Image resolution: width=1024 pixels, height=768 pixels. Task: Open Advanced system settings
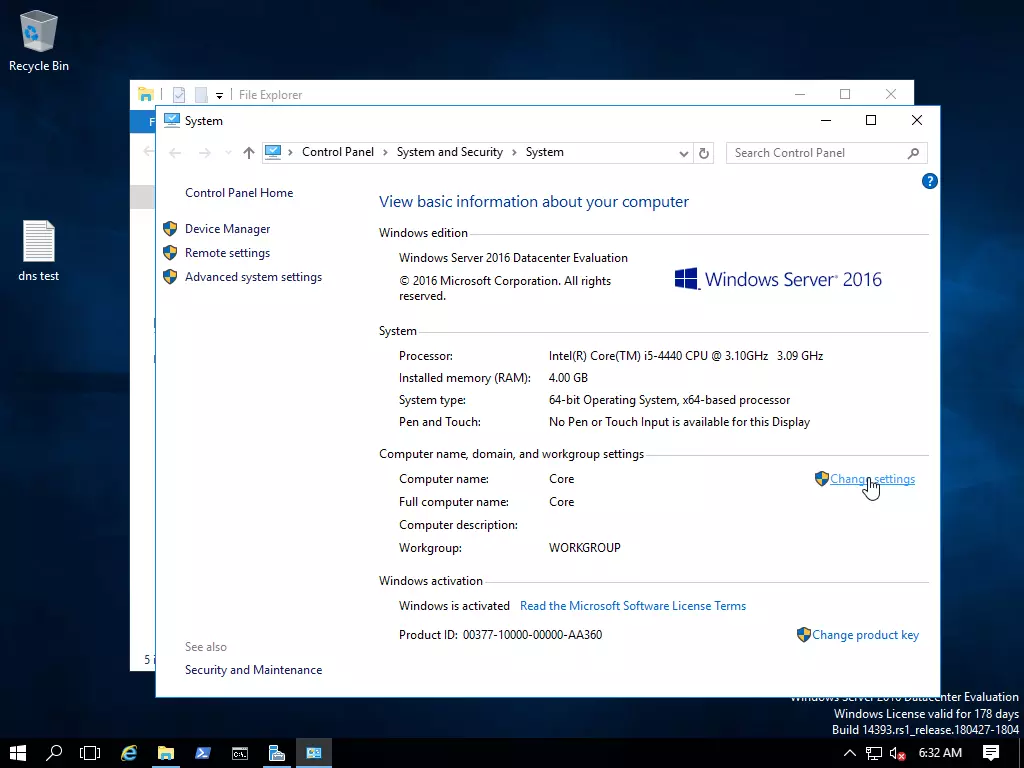point(253,277)
